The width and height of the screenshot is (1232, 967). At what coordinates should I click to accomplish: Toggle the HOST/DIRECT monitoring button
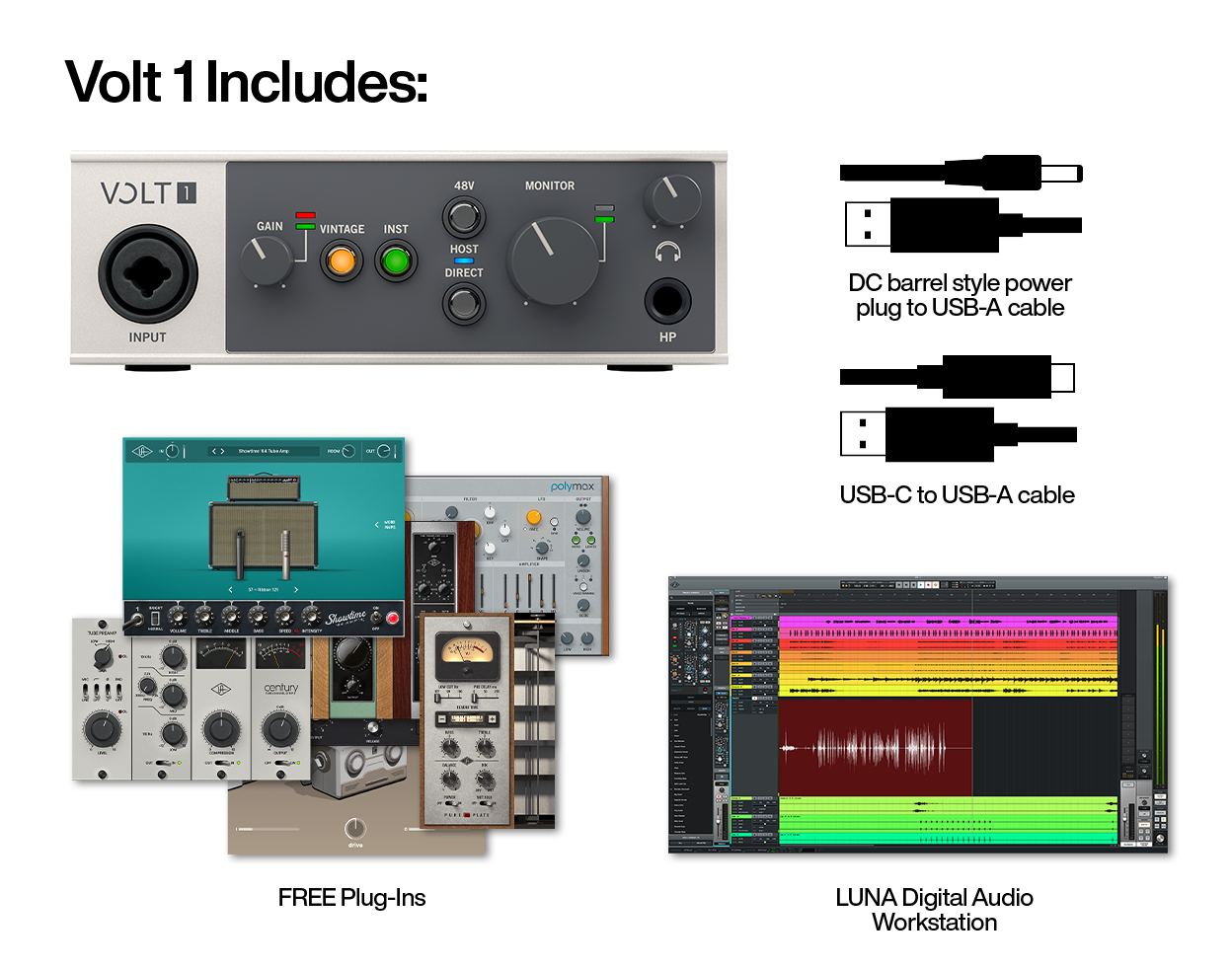[464, 304]
